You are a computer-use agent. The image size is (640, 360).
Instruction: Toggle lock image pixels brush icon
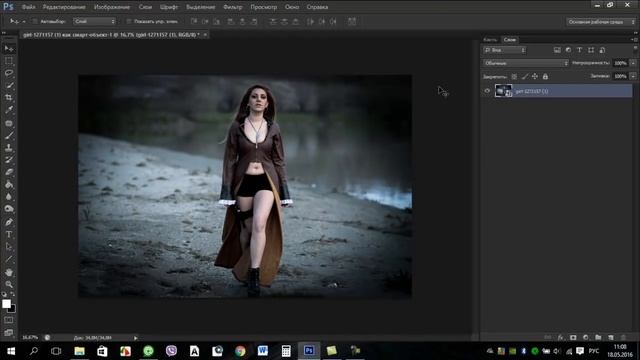pos(524,76)
